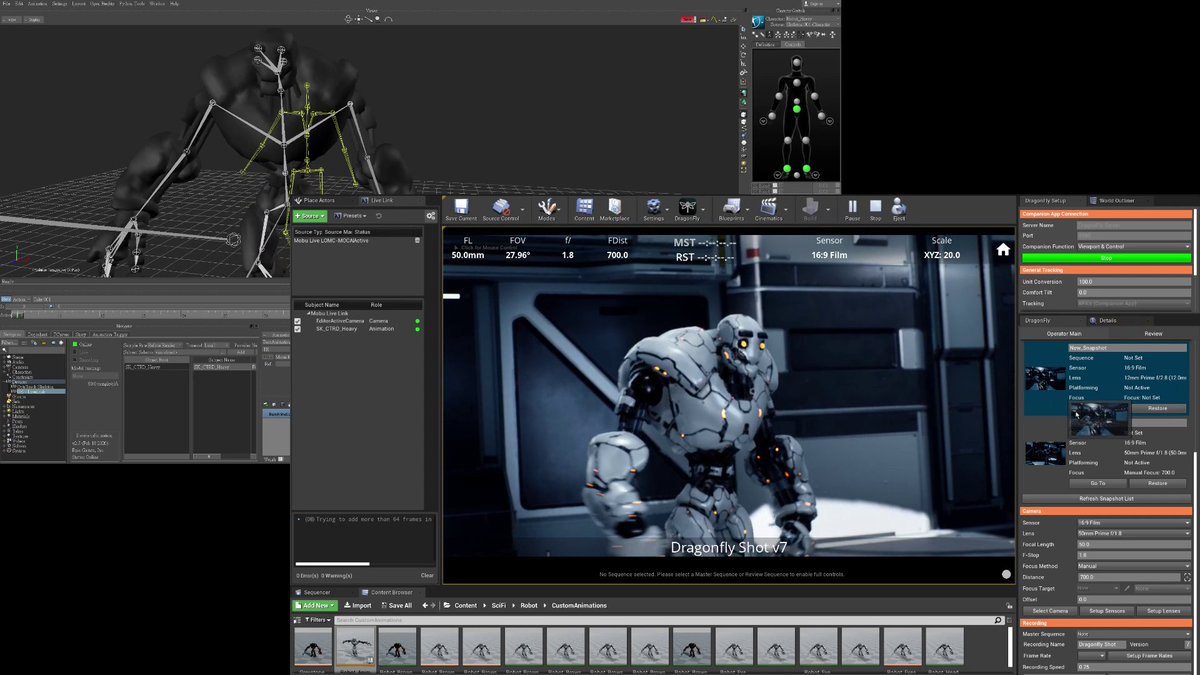Click the Refresh Snapshot List button

click(1106, 498)
